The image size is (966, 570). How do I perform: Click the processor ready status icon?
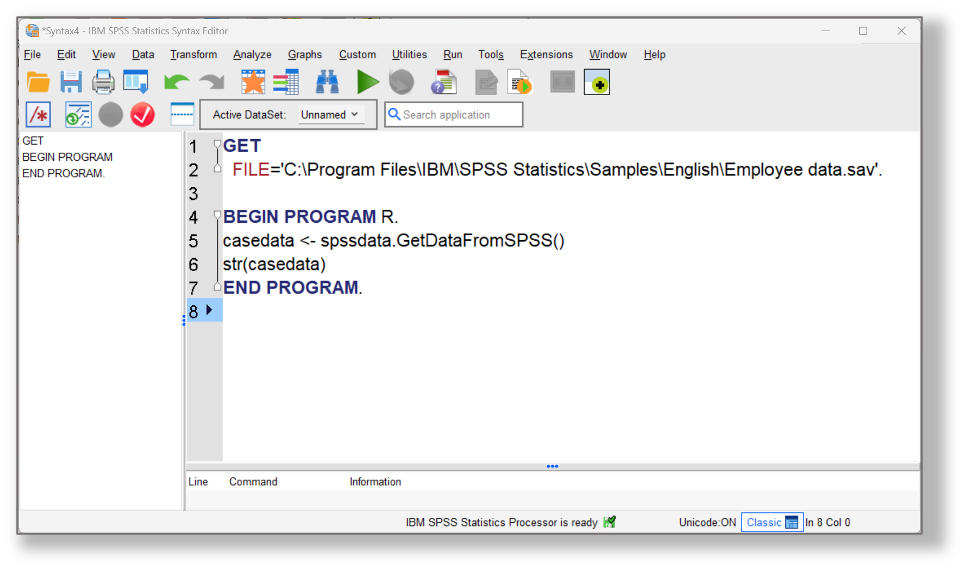pos(609,522)
